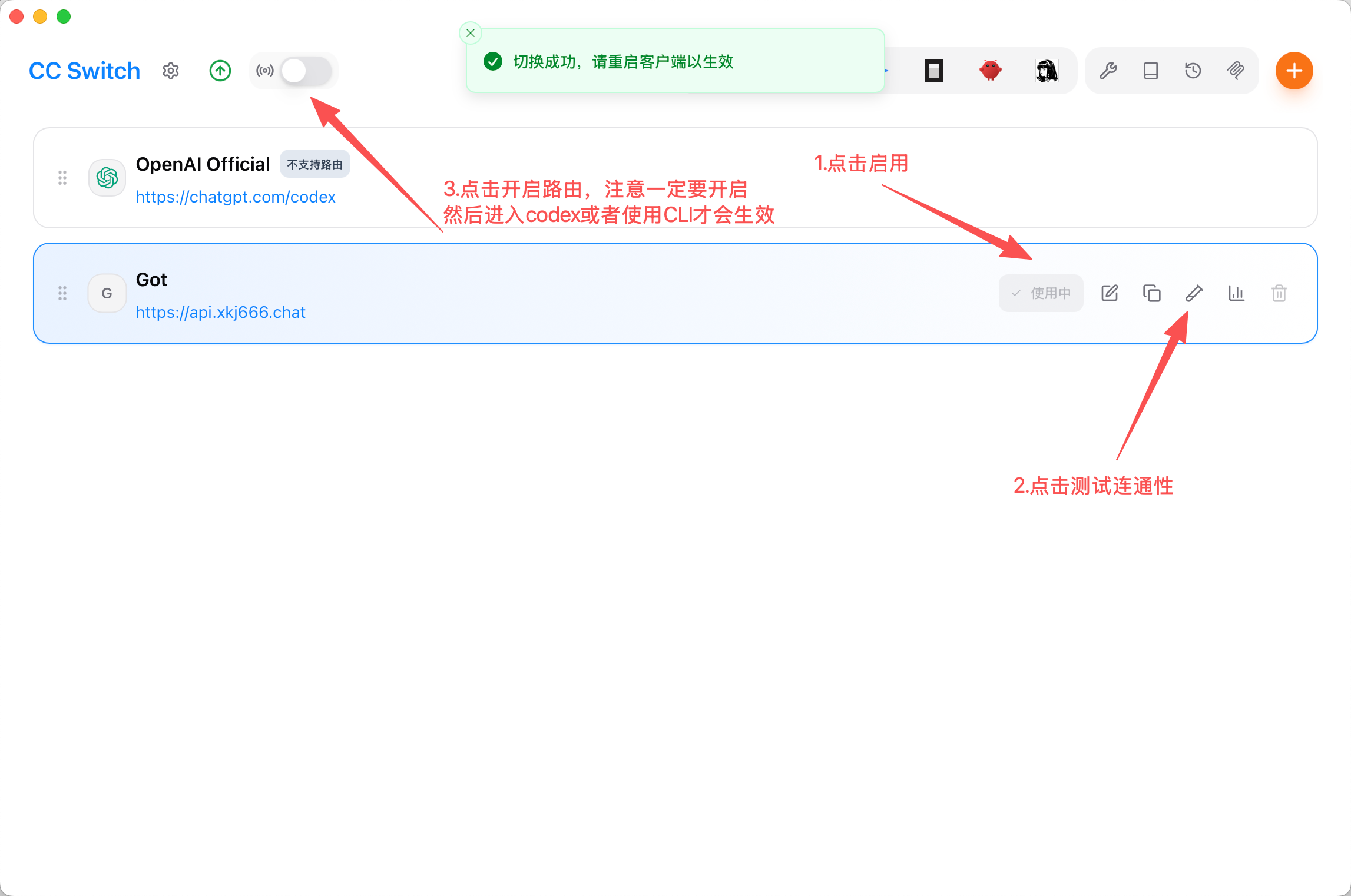
Task: Select the anime girl avatar app tab
Action: [x=1047, y=71]
